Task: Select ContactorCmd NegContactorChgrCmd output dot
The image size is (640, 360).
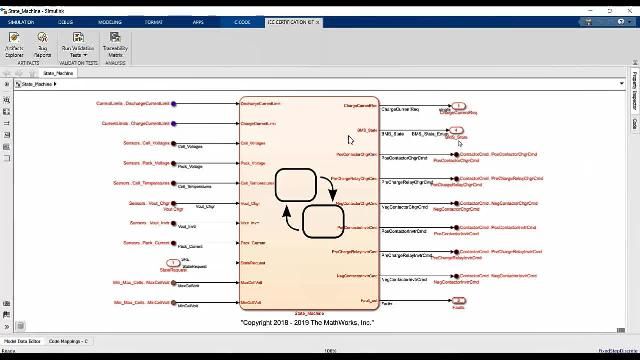Action: pyautogui.click(x=456, y=203)
